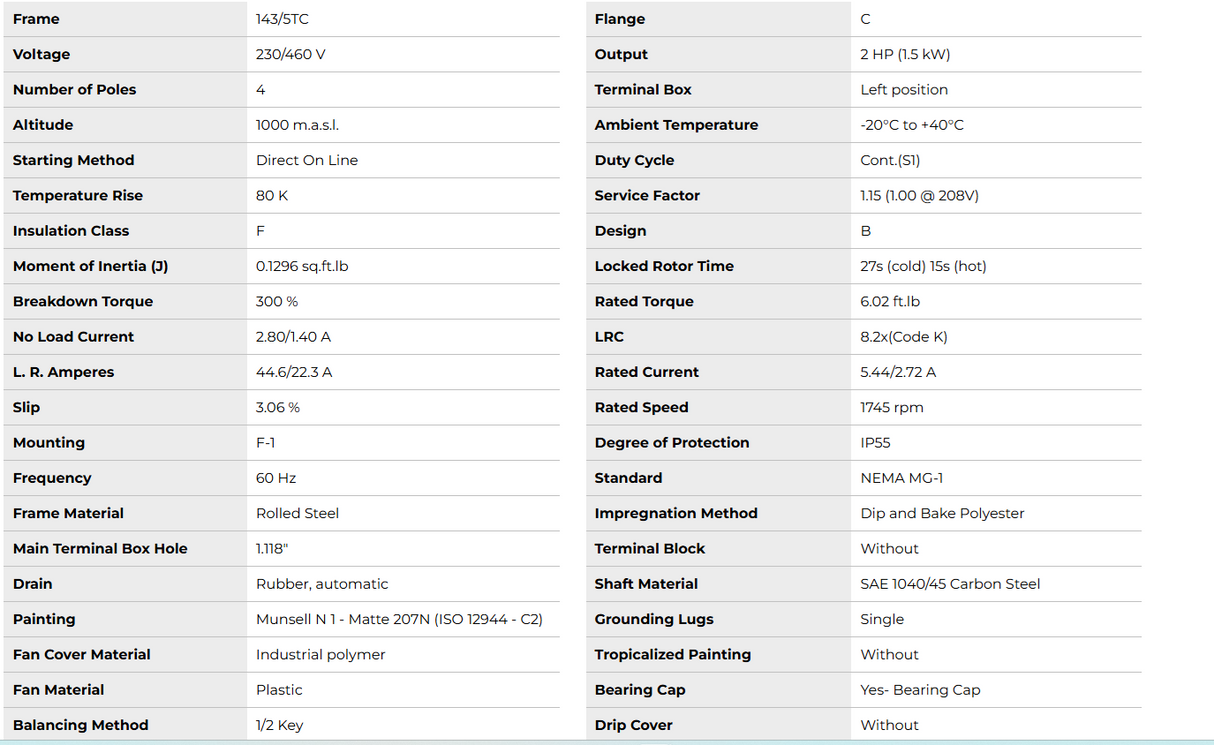Select the Moment of Inertia value

(302, 266)
